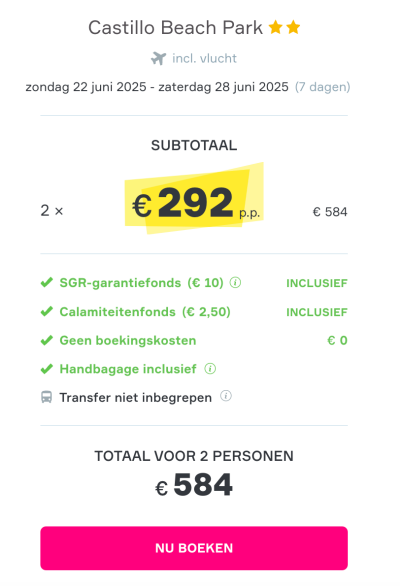Click the first star next to the hotel name
The image size is (400, 586).
pos(276,27)
